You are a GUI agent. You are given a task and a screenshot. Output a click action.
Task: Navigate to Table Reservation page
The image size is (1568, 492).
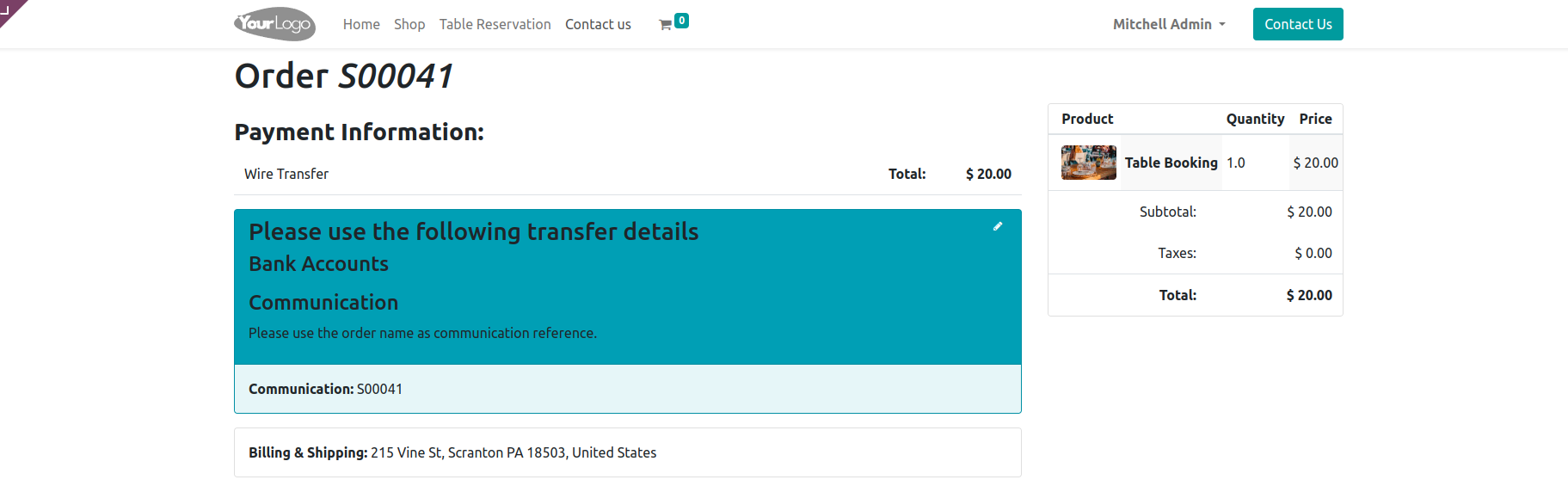[495, 24]
